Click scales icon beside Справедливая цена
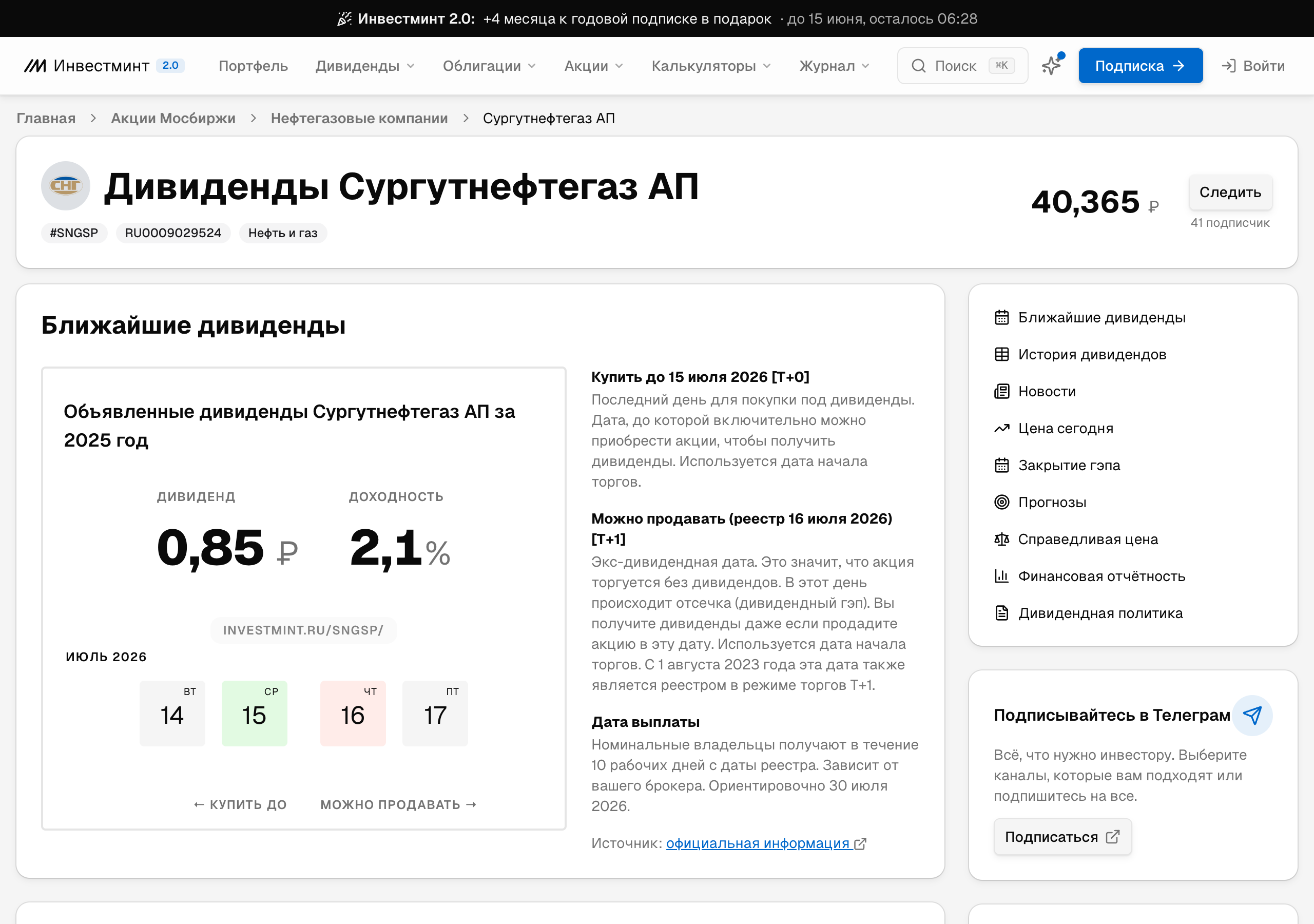Image resolution: width=1314 pixels, height=924 pixels. [1001, 538]
